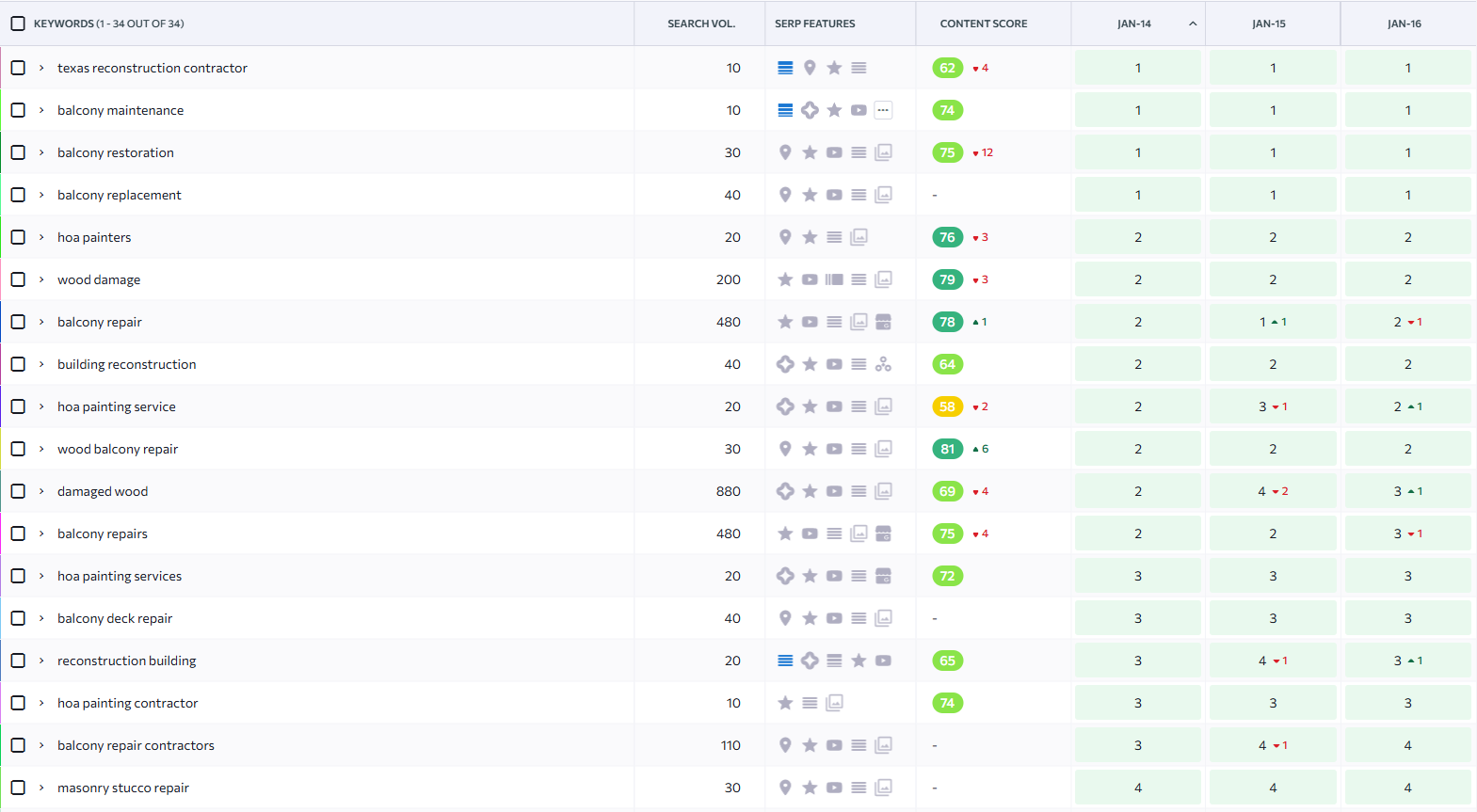The image size is (1477, 812).
Task: Click the JAN-15 column header
Action: click(1268, 24)
